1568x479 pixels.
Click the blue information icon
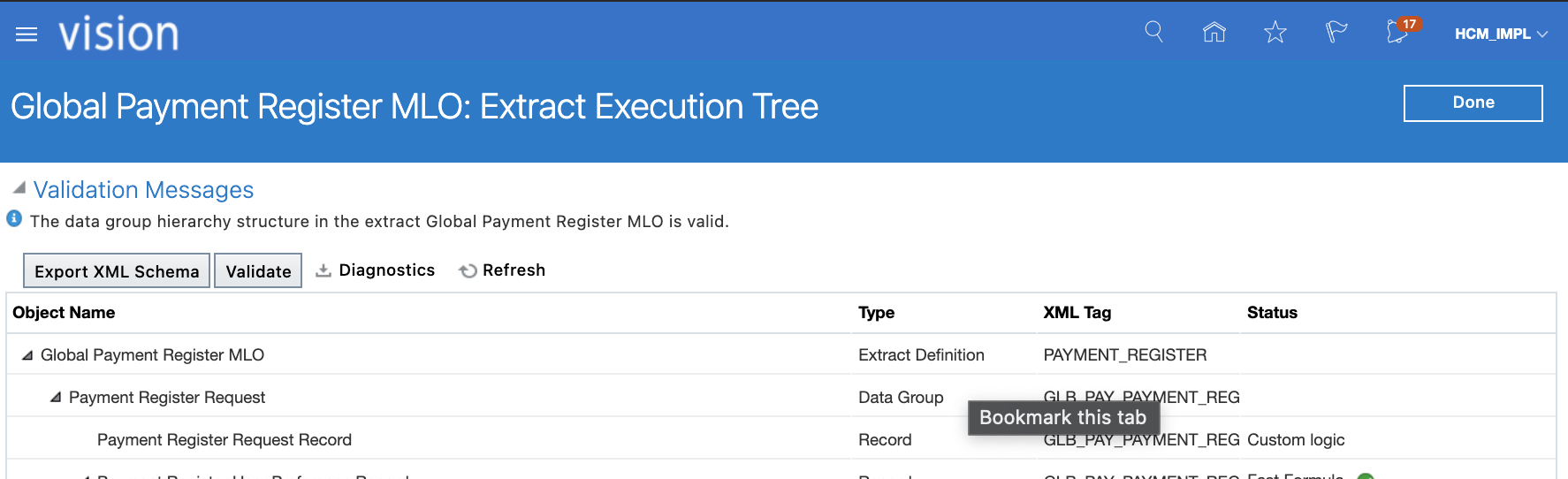(14, 218)
